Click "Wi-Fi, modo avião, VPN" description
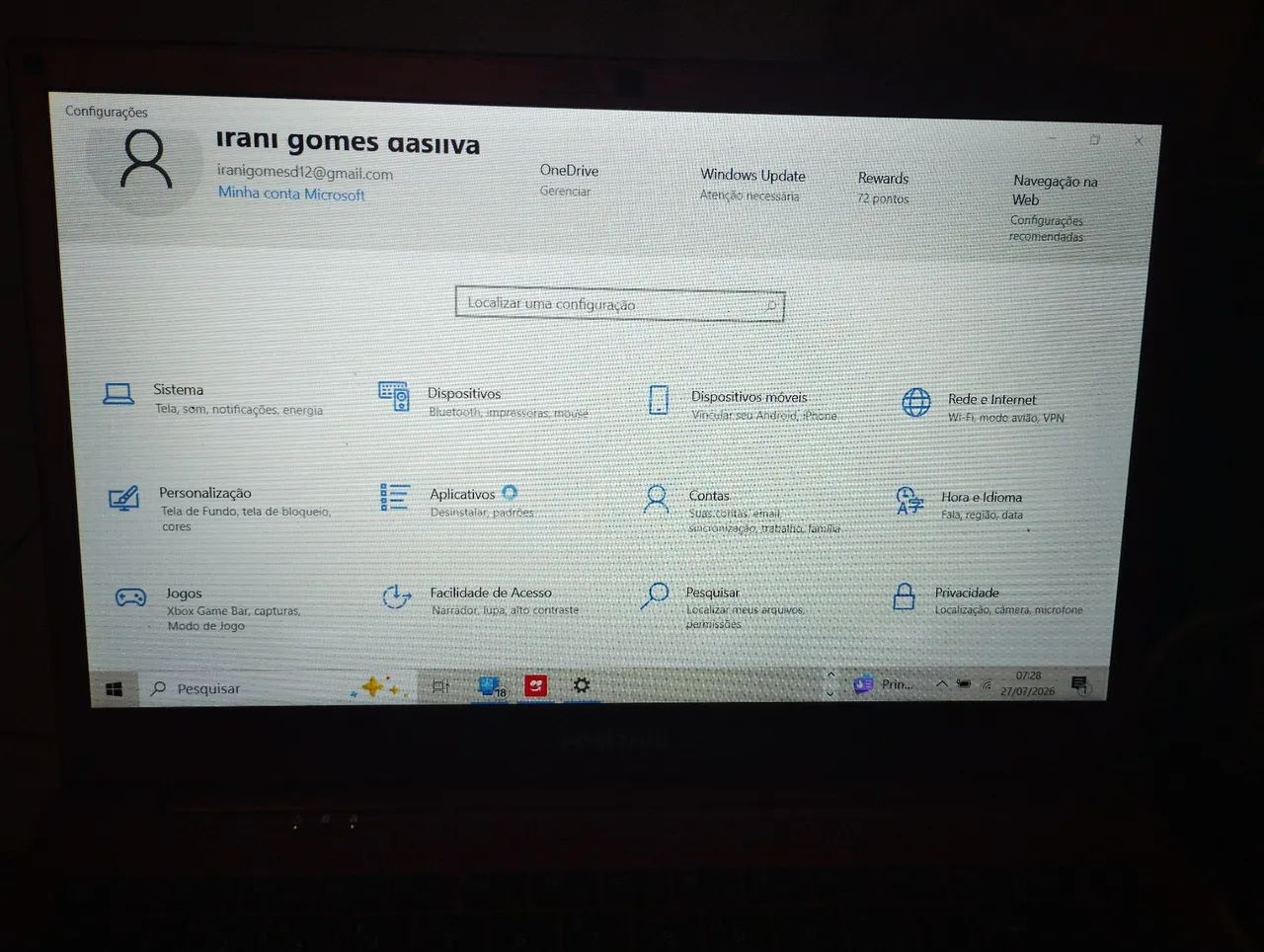Screen dimensions: 1264x952 [x=1006, y=418]
